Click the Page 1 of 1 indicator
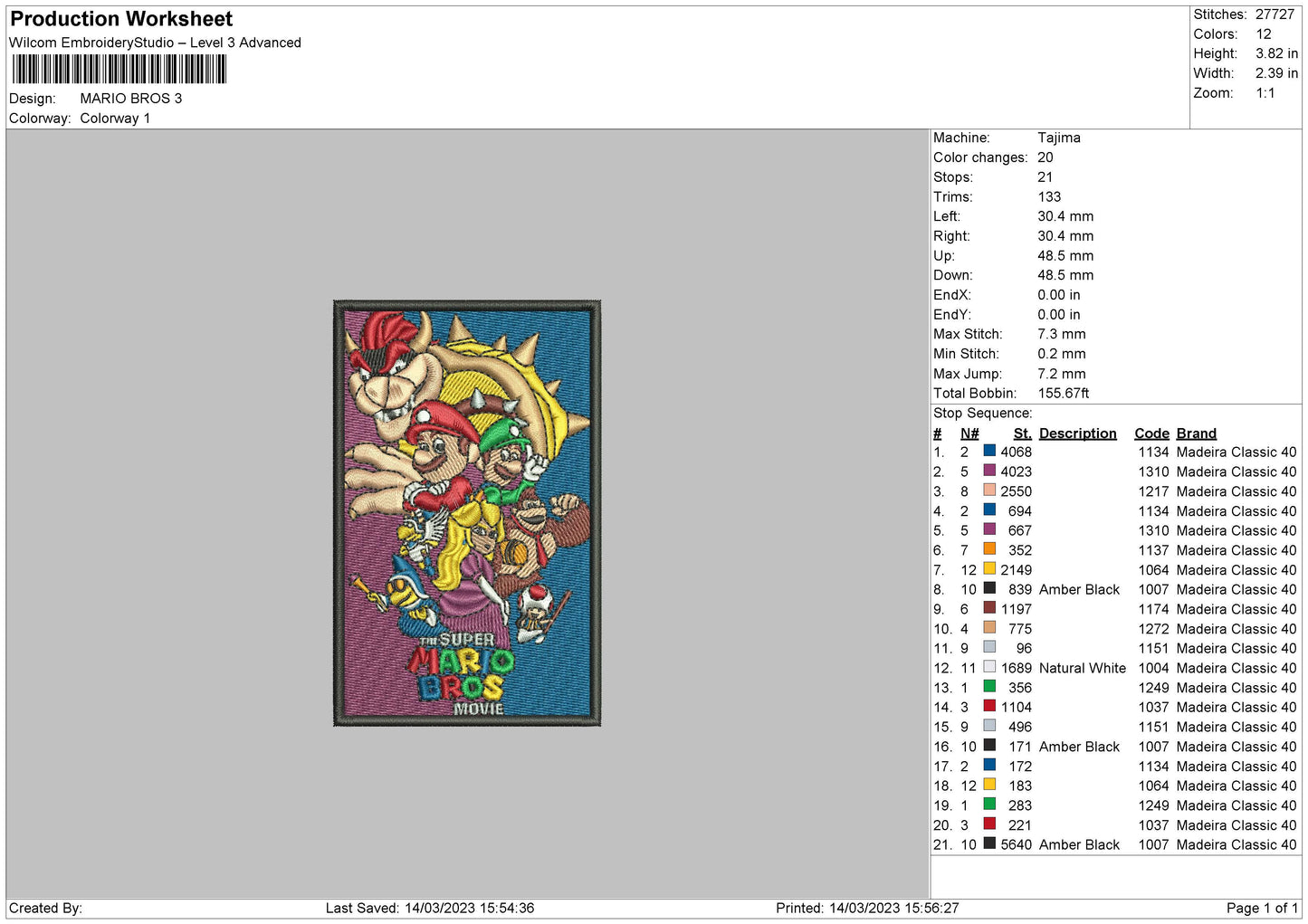The width and height of the screenshot is (1308, 924). [1262, 908]
